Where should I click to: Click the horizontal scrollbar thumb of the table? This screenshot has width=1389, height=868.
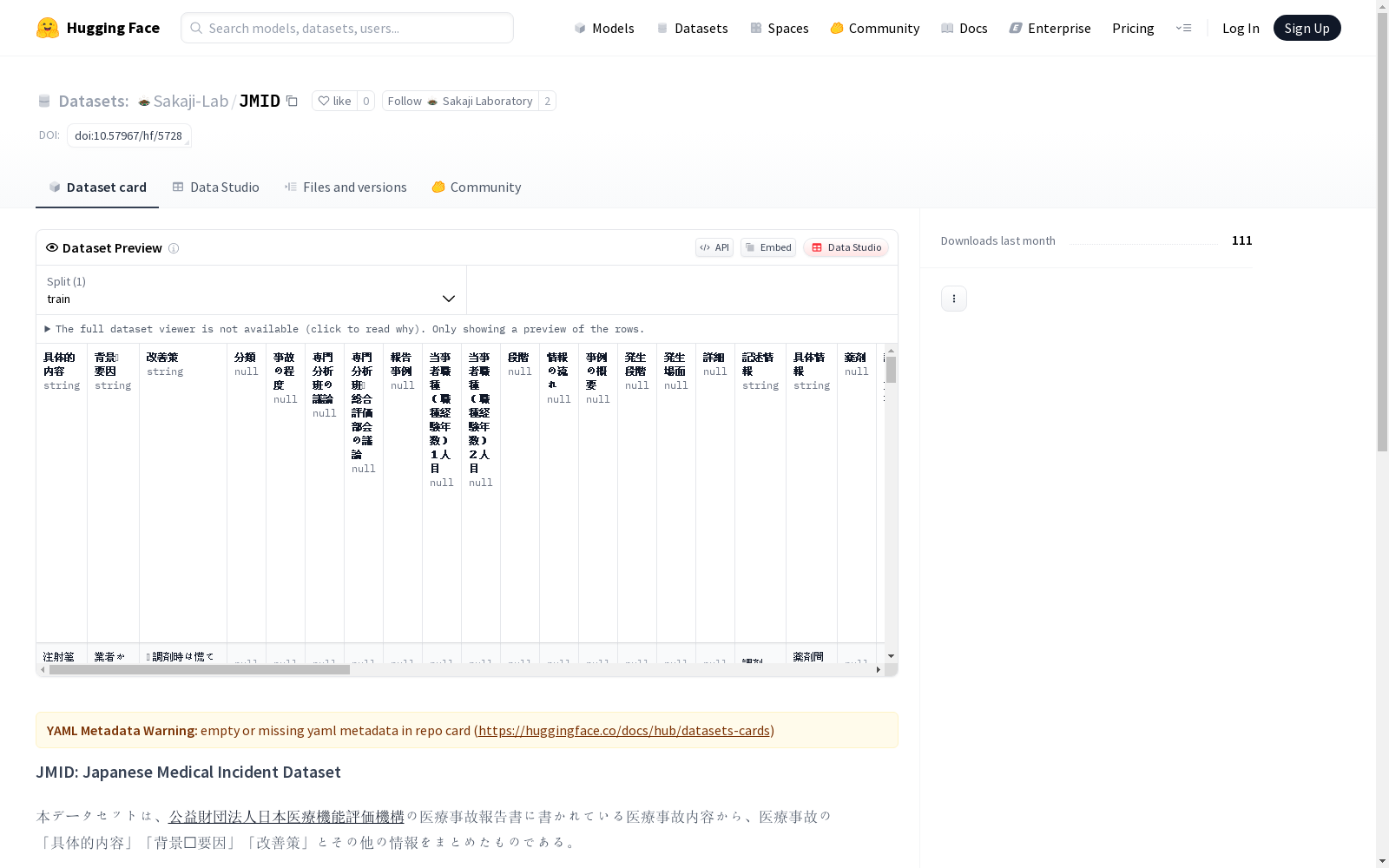(x=200, y=669)
